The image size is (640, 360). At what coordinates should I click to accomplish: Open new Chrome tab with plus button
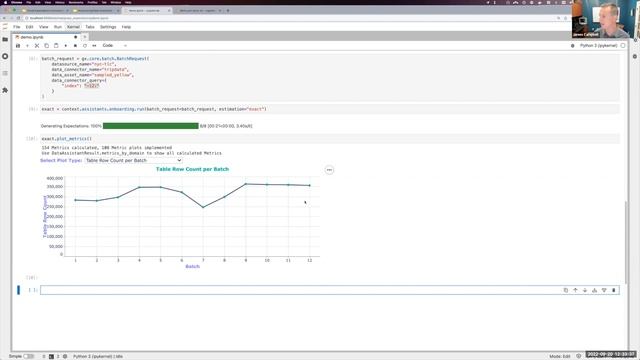[x=228, y=11]
